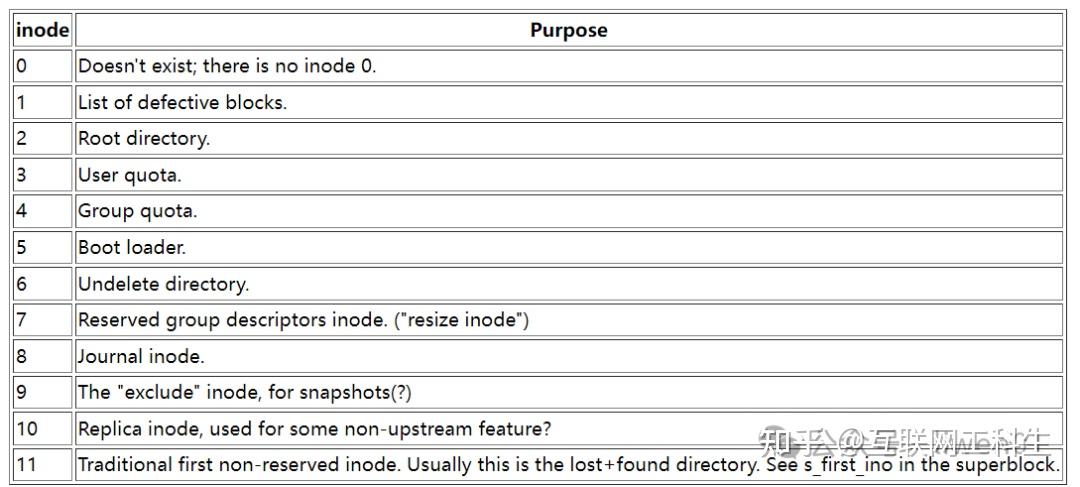Screen dimensions: 1080x487
Task: Select the inode number 8 cell
Action: pyautogui.click(x=43, y=356)
